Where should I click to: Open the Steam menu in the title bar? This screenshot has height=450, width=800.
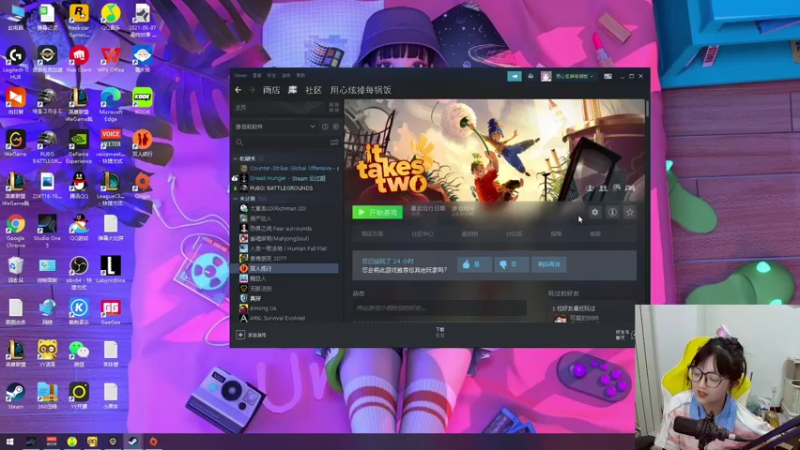pos(240,76)
